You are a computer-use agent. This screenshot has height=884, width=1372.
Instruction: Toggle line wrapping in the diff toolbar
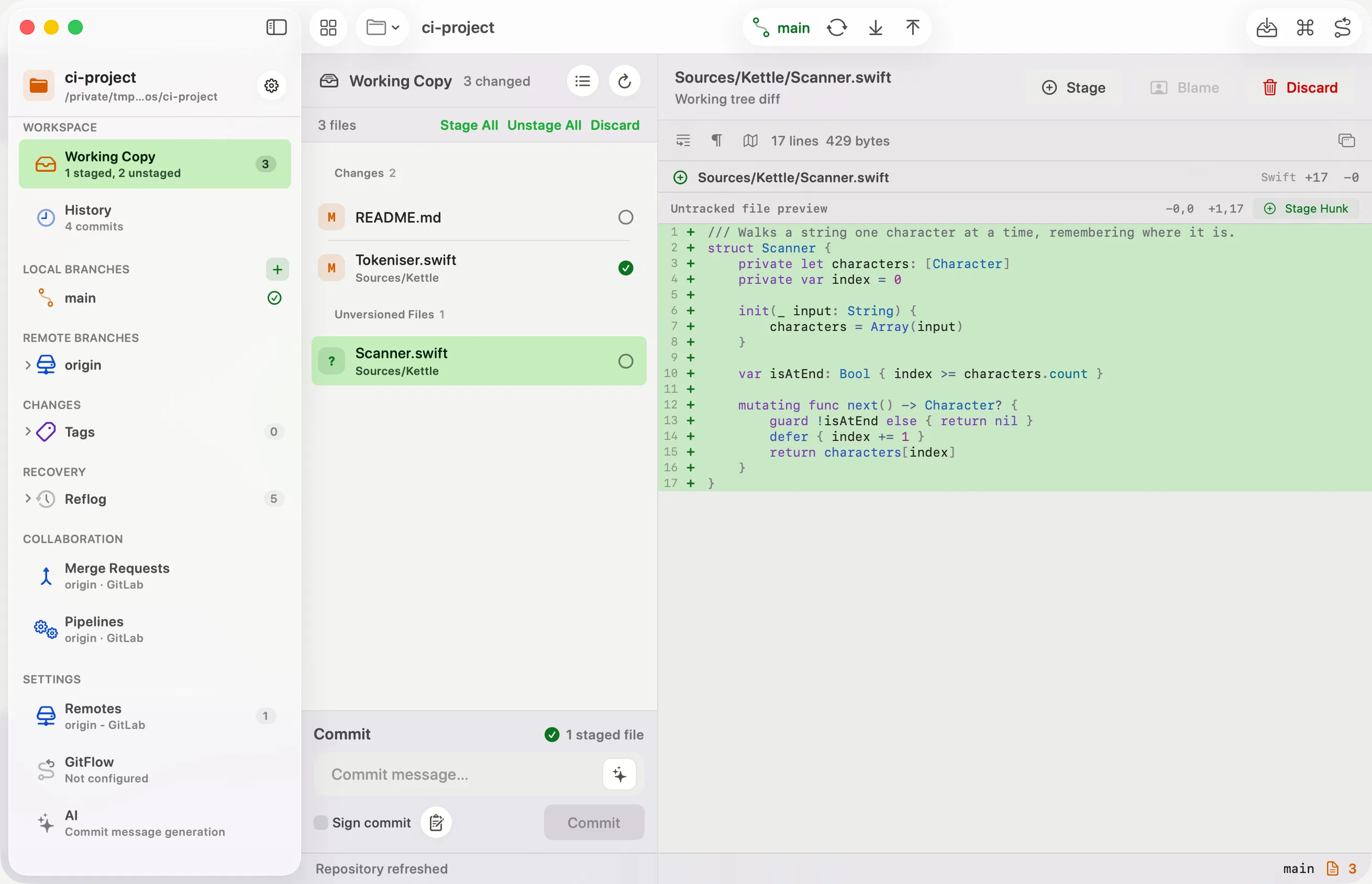(683, 141)
